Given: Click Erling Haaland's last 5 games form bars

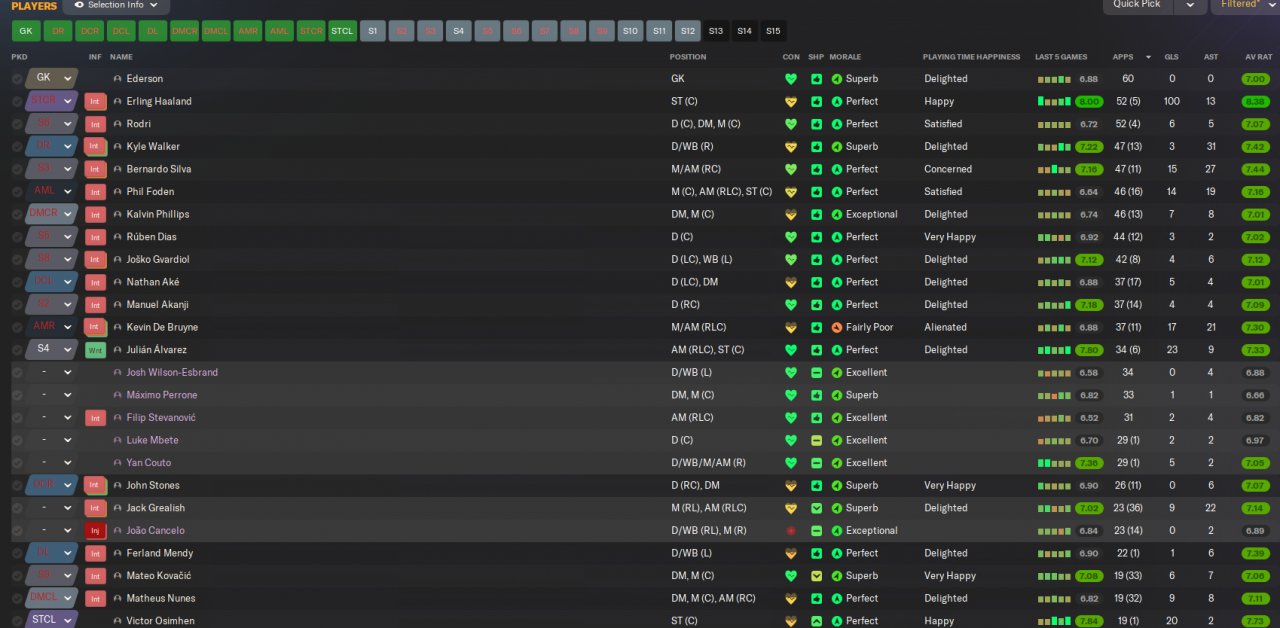Looking at the screenshot, I should coord(1054,101).
